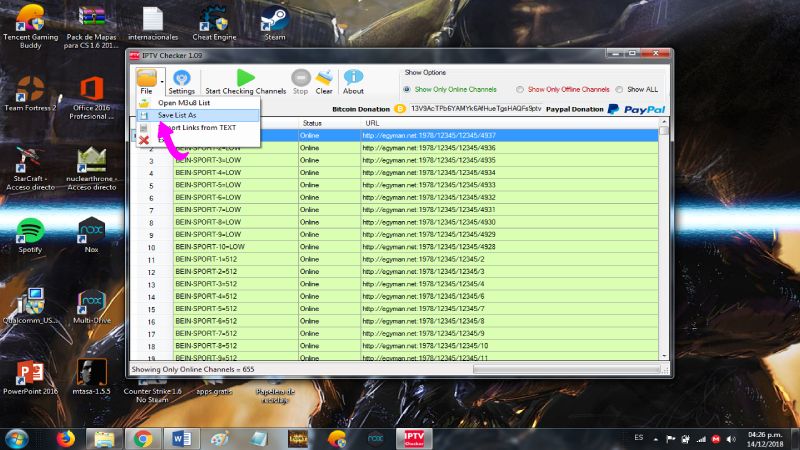Open the PayPal donation logo link

click(637, 109)
